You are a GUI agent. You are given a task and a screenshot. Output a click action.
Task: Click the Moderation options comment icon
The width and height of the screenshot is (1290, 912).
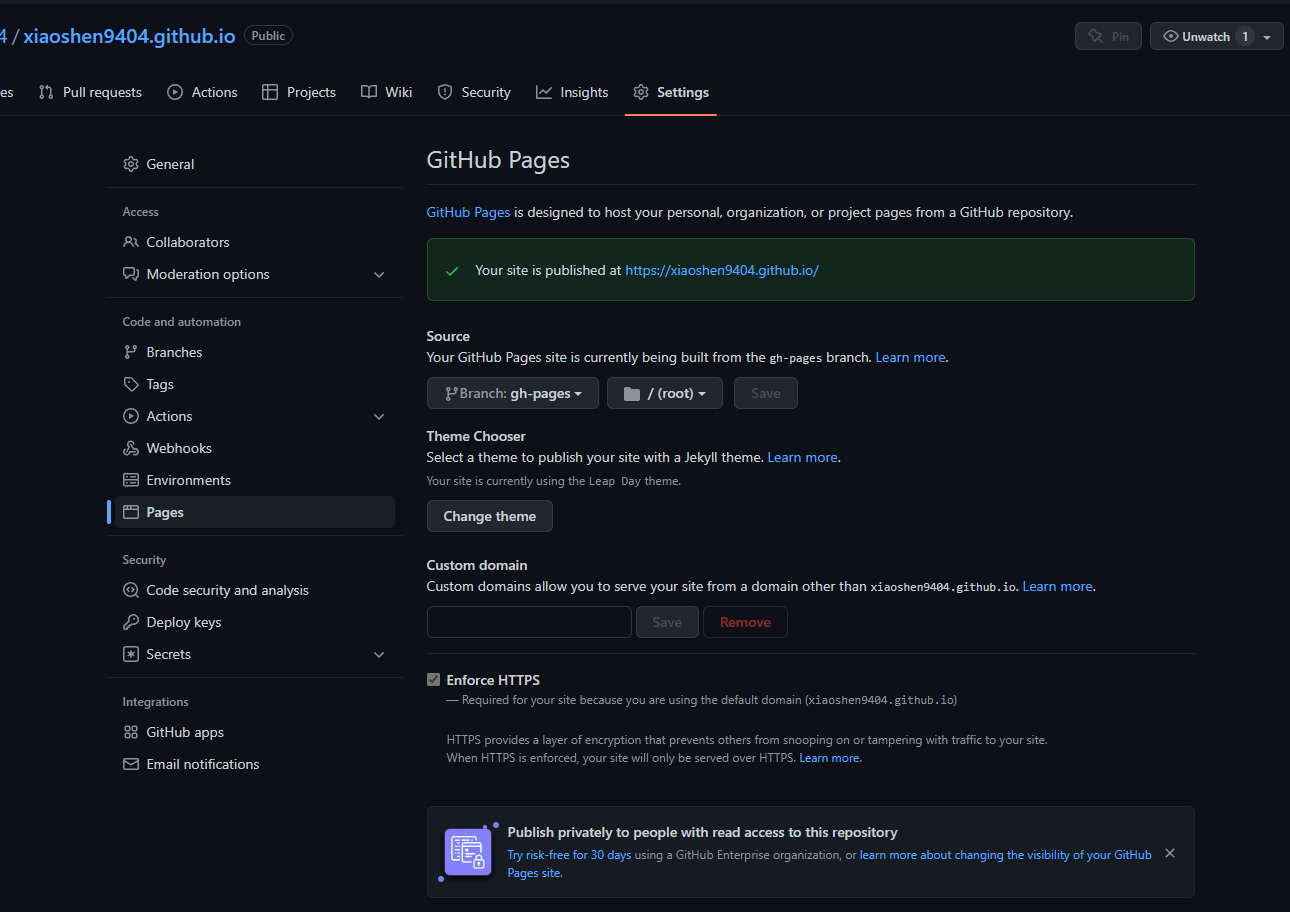coord(131,274)
